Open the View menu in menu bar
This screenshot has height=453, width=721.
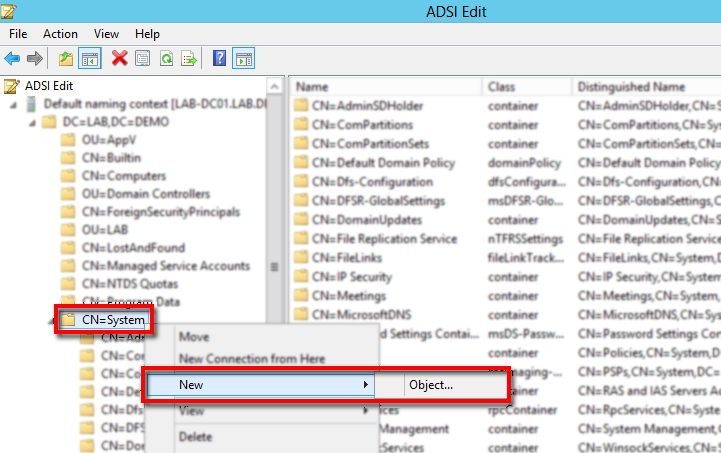(x=106, y=34)
